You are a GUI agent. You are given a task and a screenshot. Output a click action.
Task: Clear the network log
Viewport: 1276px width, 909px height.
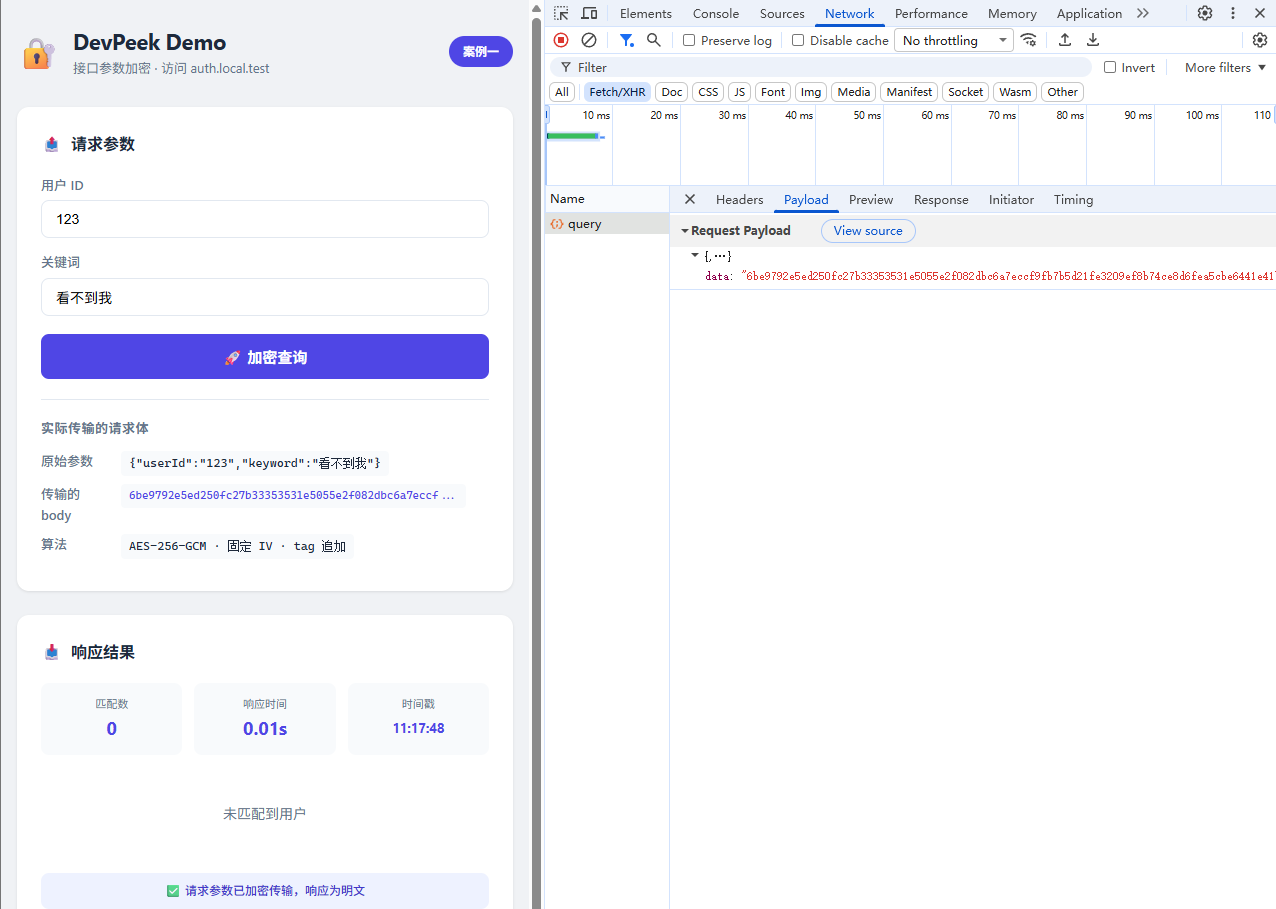click(x=589, y=40)
